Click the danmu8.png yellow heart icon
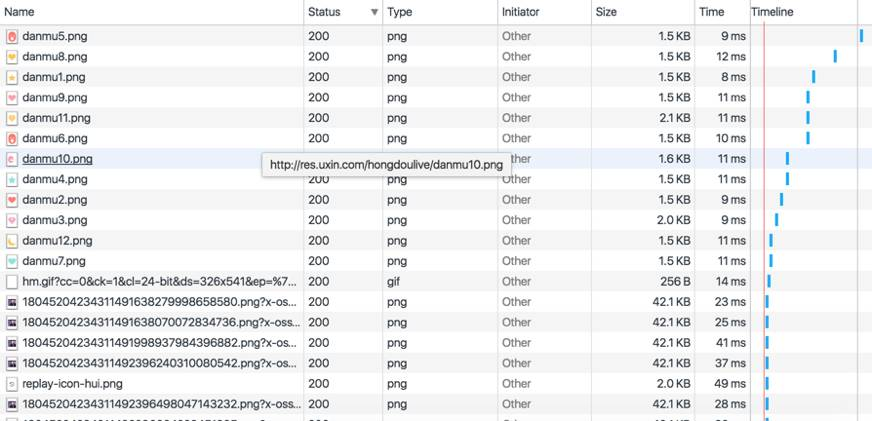Viewport: 872px width, 421px height. 12,57
